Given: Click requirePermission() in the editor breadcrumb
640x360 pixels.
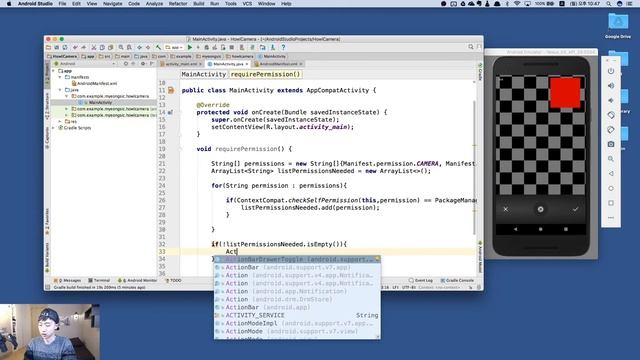Looking at the screenshot, I should (265, 74).
